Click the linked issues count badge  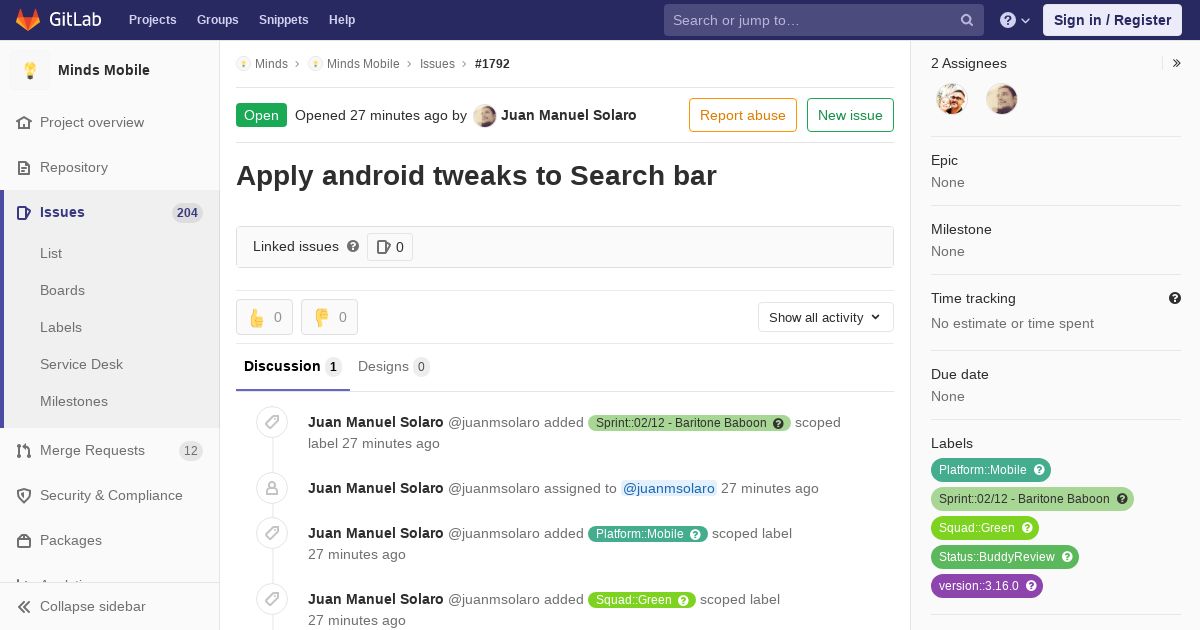[390, 247]
